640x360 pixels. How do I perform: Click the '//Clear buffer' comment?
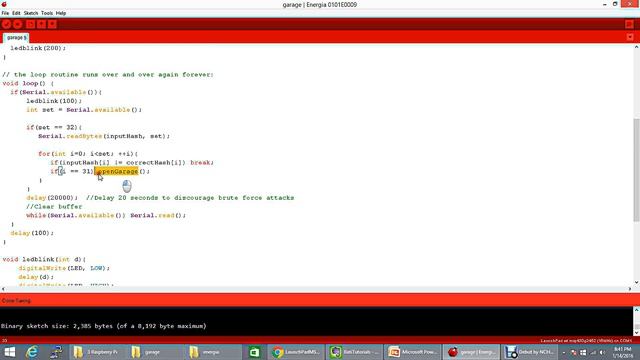pos(54,207)
